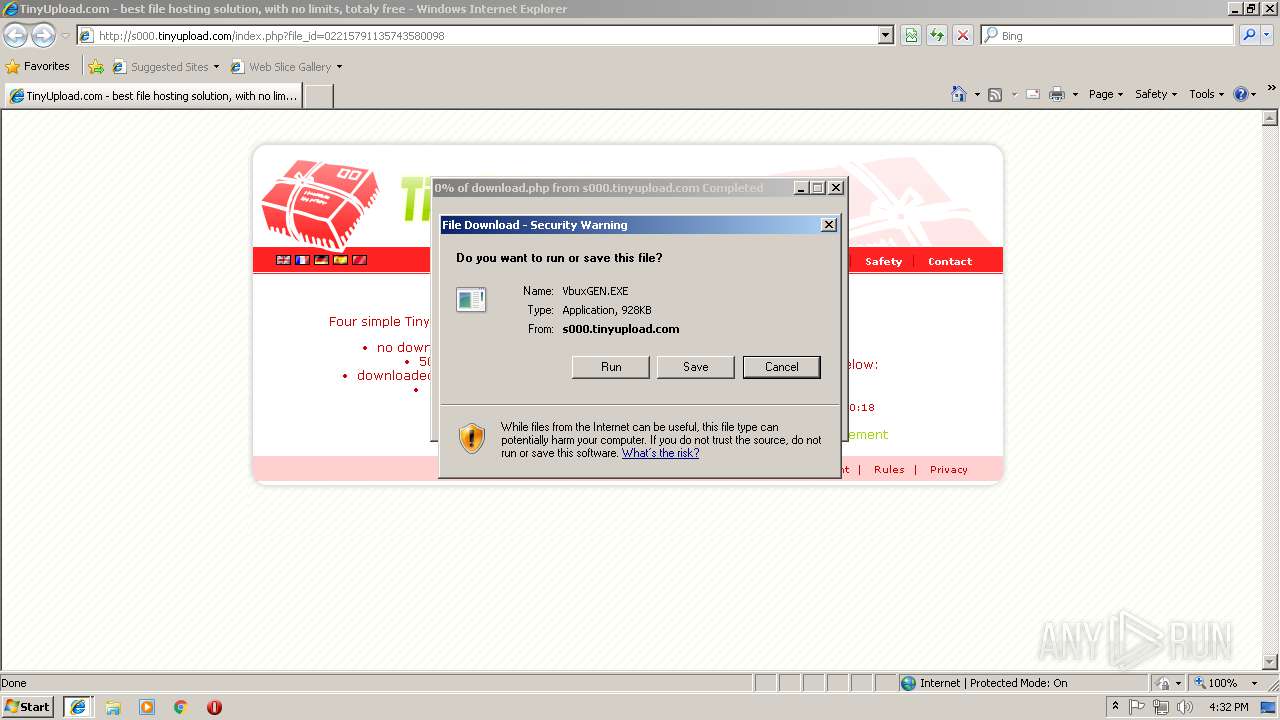The width and height of the screenshot is (1280, 720).
Task: Refresh the page with the green arrows icon
Action: (x=937, y=36)
